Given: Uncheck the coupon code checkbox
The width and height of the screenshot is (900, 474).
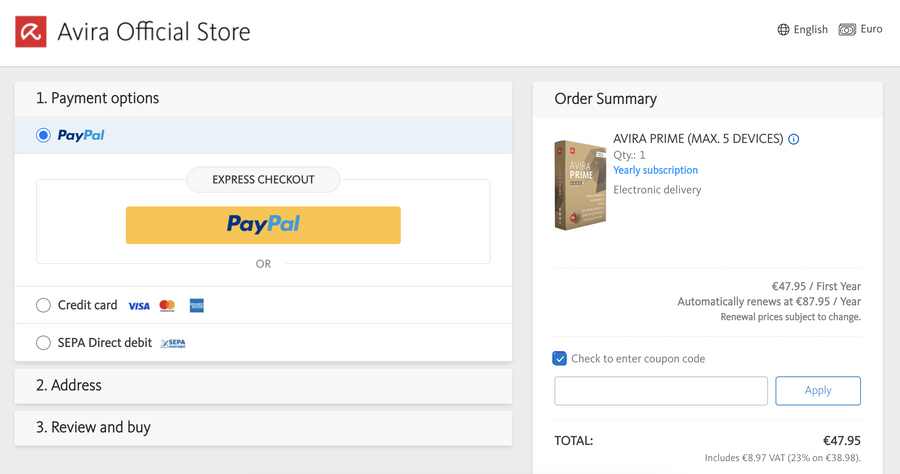Looking at the screenshot, I should click(x=560, y=358).
